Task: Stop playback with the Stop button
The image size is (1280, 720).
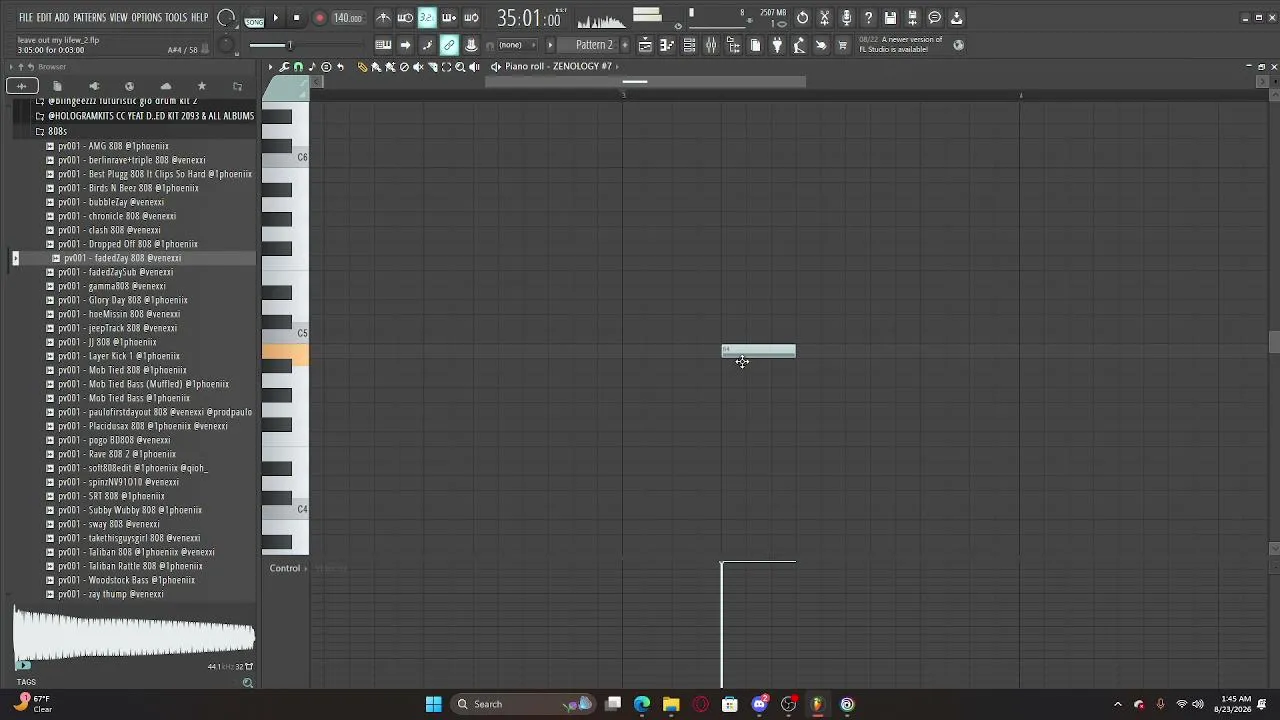Action: click(x=297, y=18)
